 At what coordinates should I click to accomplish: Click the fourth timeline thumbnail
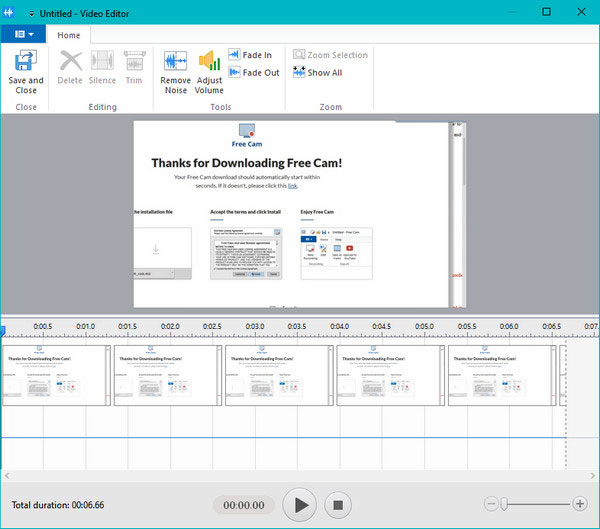tap(391, 376)
